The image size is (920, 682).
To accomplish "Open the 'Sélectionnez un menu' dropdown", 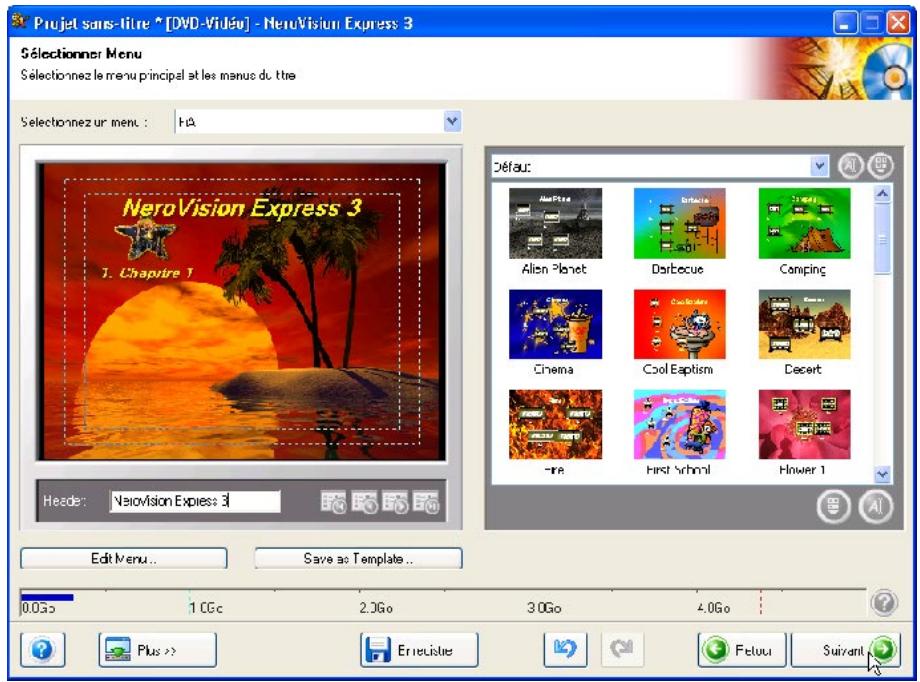I will pyautogui.click(x=451, y=121).
